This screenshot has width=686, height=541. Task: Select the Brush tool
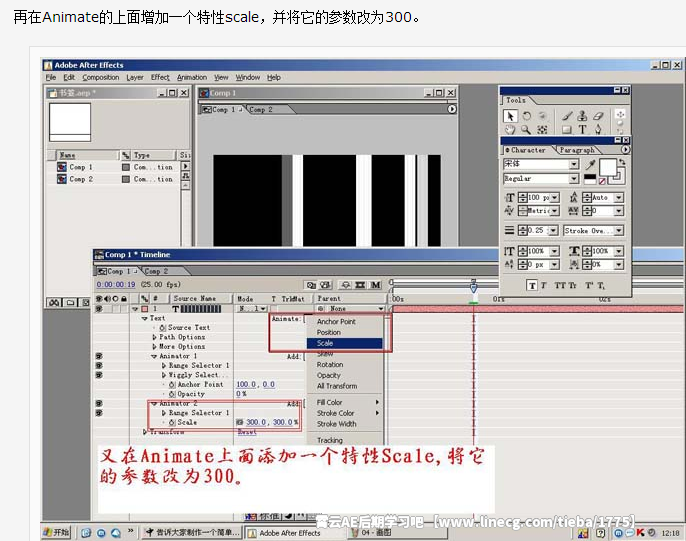567,116
